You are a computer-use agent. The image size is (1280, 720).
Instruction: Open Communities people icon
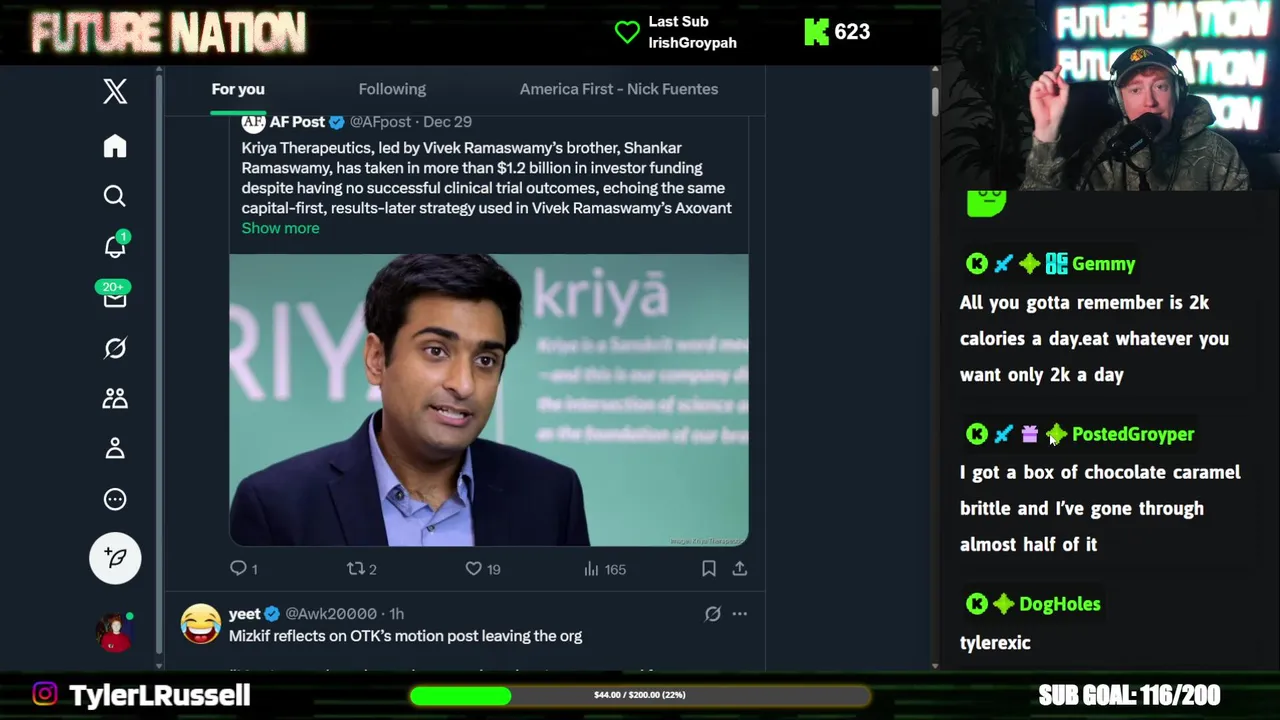pos(115,398)
